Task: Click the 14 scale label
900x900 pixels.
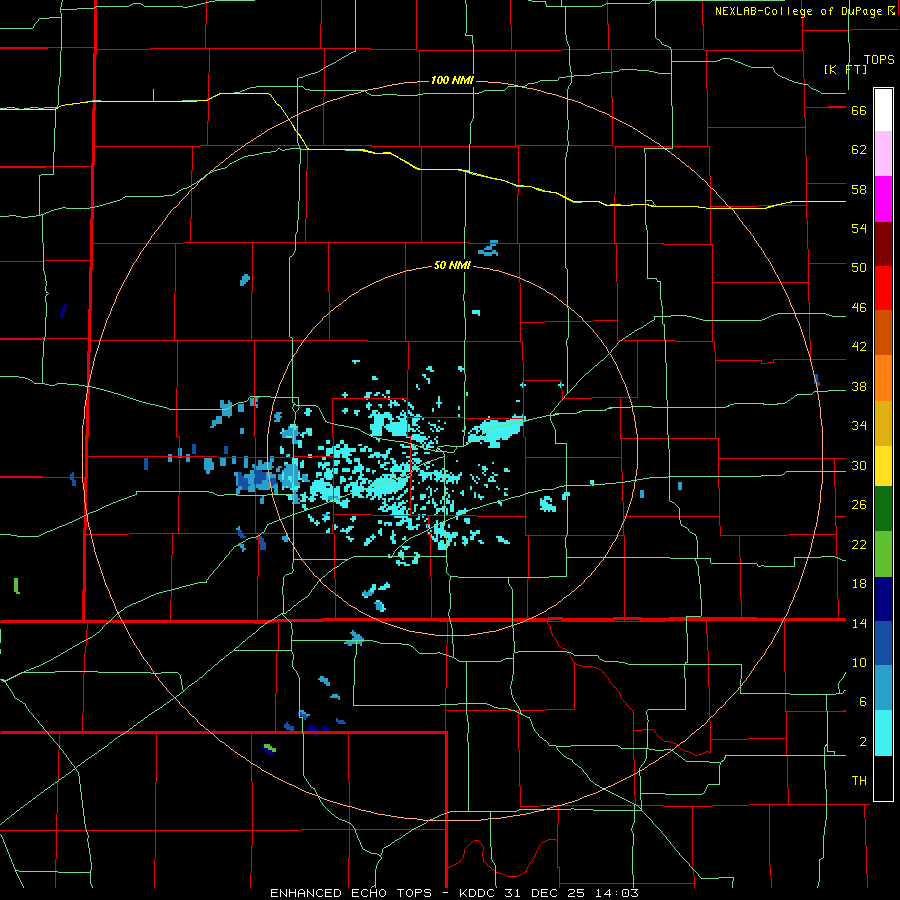Action: pos(859,623)
